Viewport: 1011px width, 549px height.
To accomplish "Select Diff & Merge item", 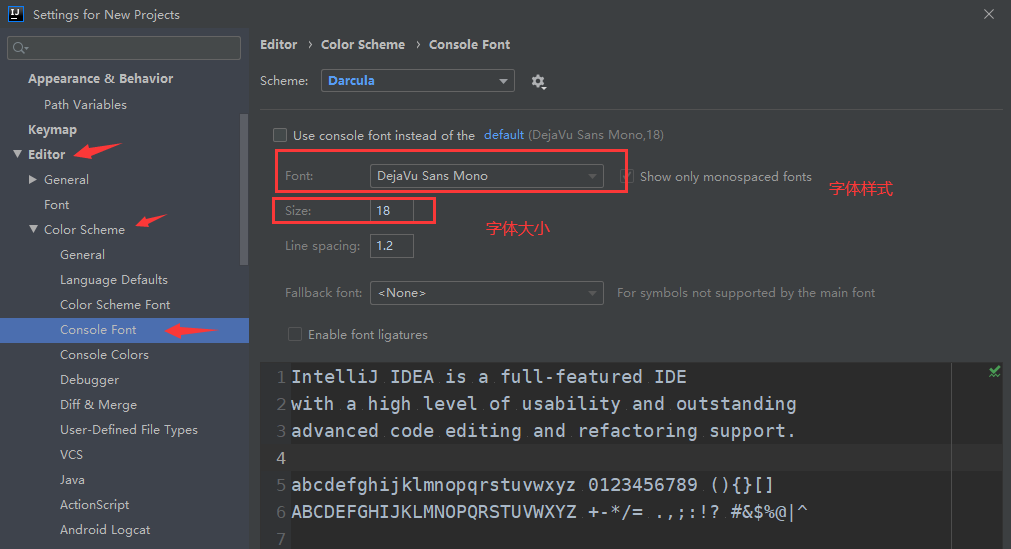I will [99, 404].
